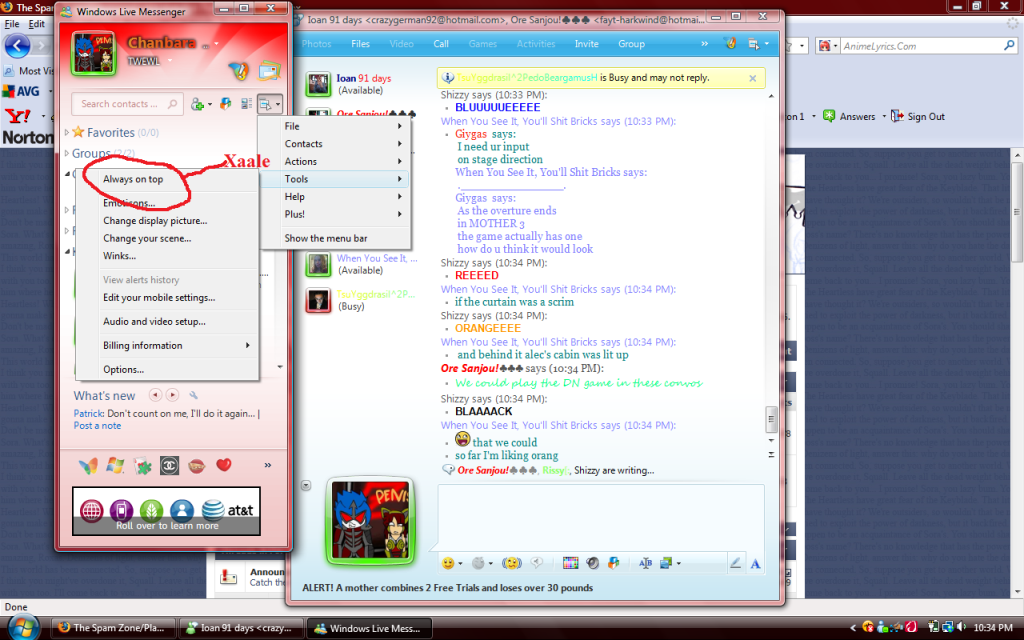The height and width of the screenshot is (640, 1024).
Task: Open the background picture icon in chat toolbar
Action: pos(667,563)
